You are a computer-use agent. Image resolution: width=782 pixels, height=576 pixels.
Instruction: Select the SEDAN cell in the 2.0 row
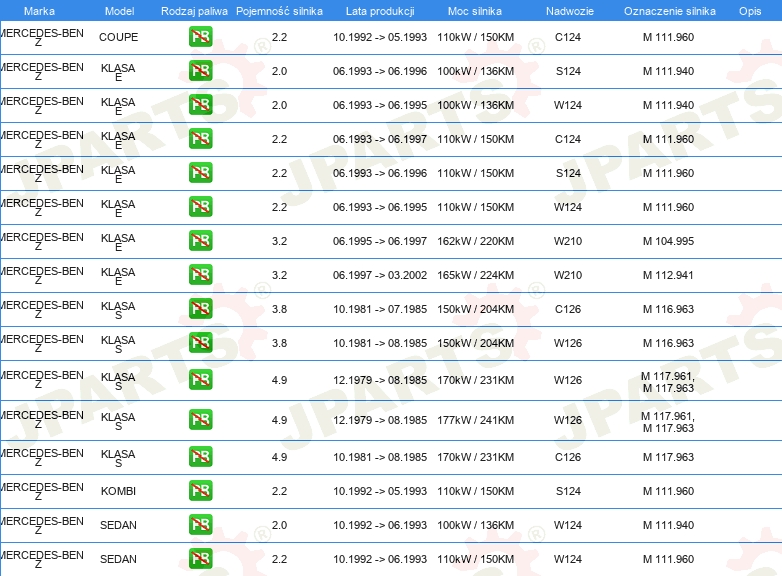tap(118, 525)
